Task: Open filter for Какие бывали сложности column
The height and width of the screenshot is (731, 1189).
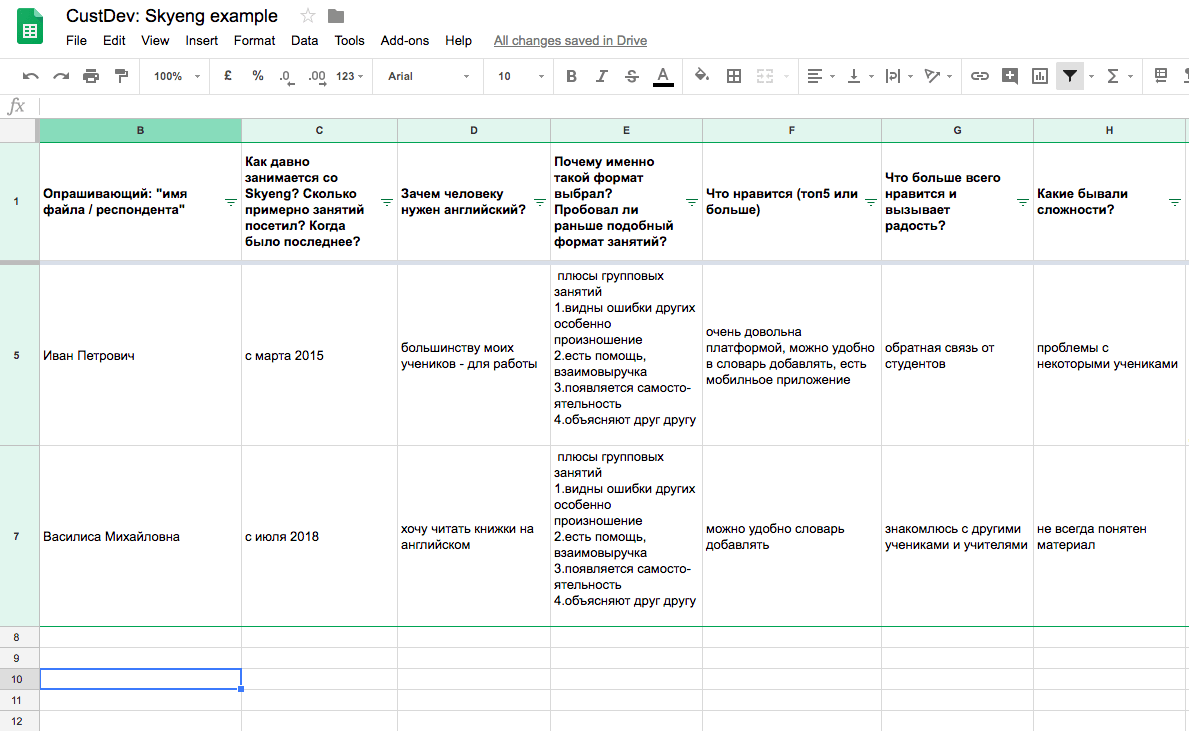Action: point(1175,202)
